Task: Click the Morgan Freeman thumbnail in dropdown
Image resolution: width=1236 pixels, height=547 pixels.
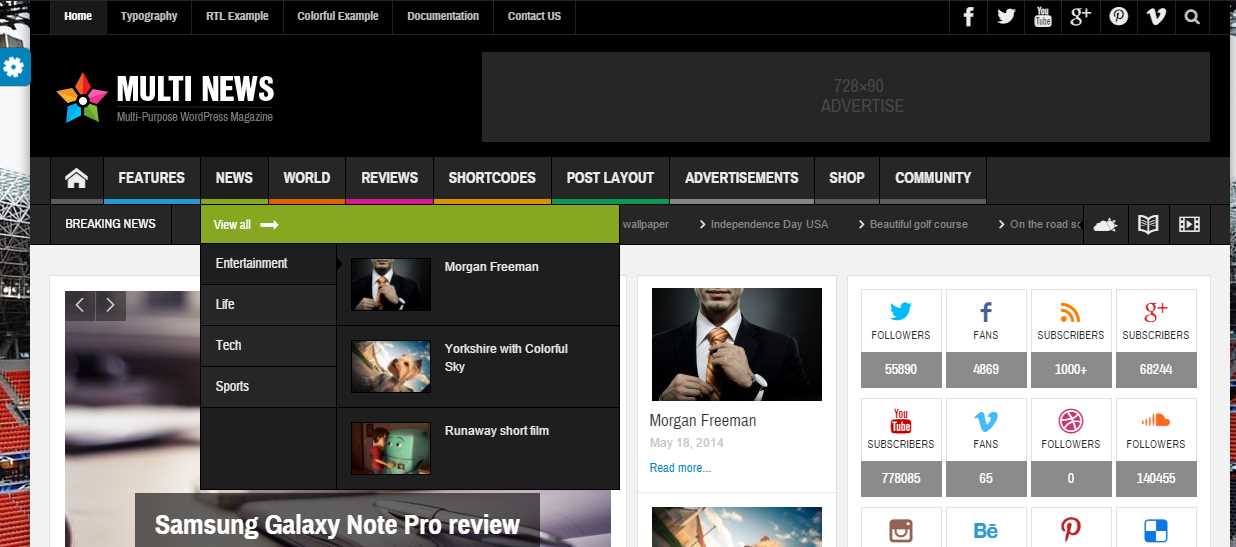Action: (x=391, y=284)
